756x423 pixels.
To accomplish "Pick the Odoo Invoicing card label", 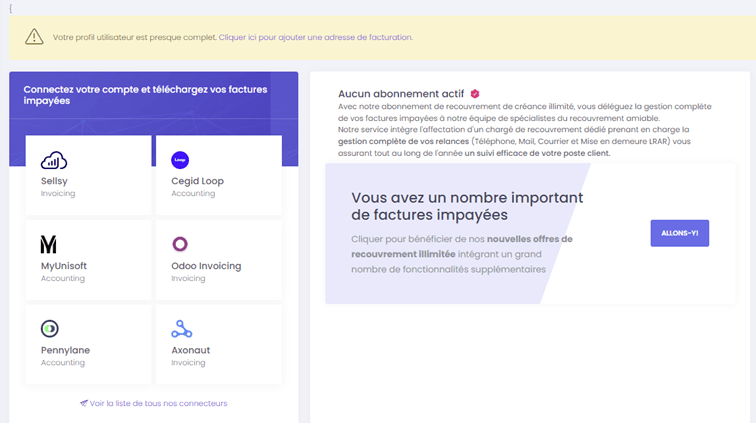I will (206, 266).
